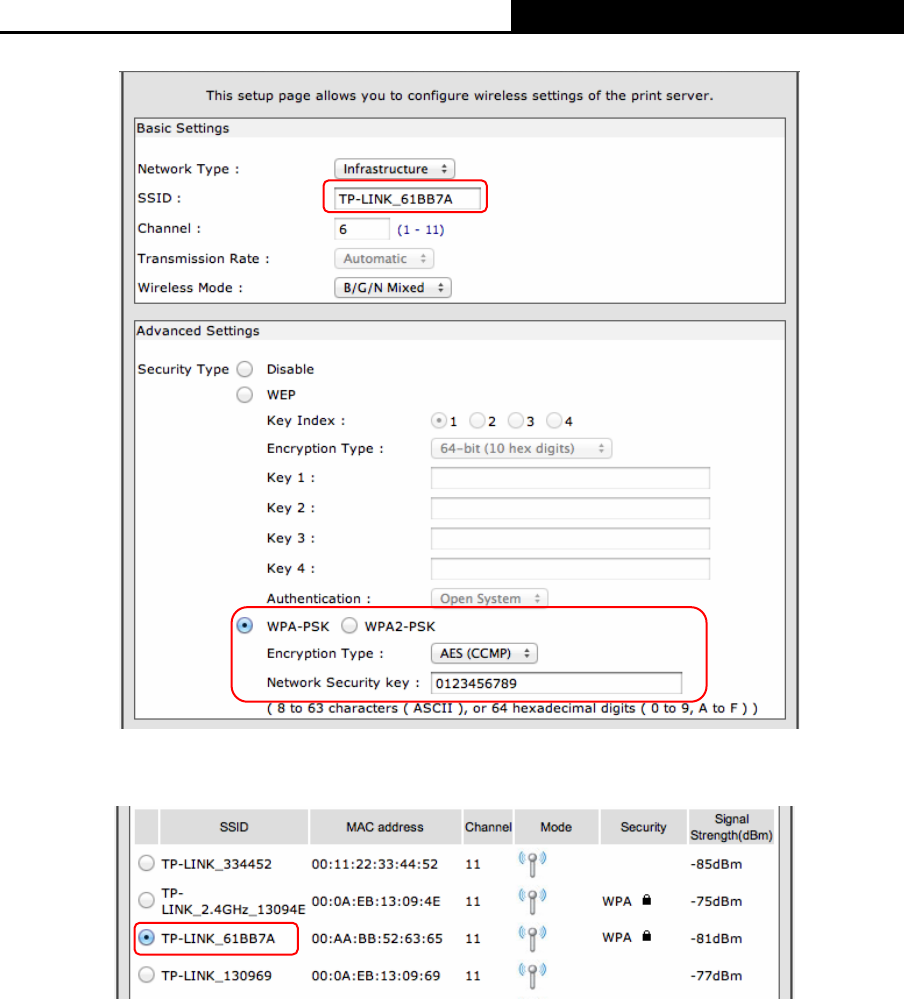Click the SSID column header
Viewport: 904px width, 999px height.
point(234,827)
